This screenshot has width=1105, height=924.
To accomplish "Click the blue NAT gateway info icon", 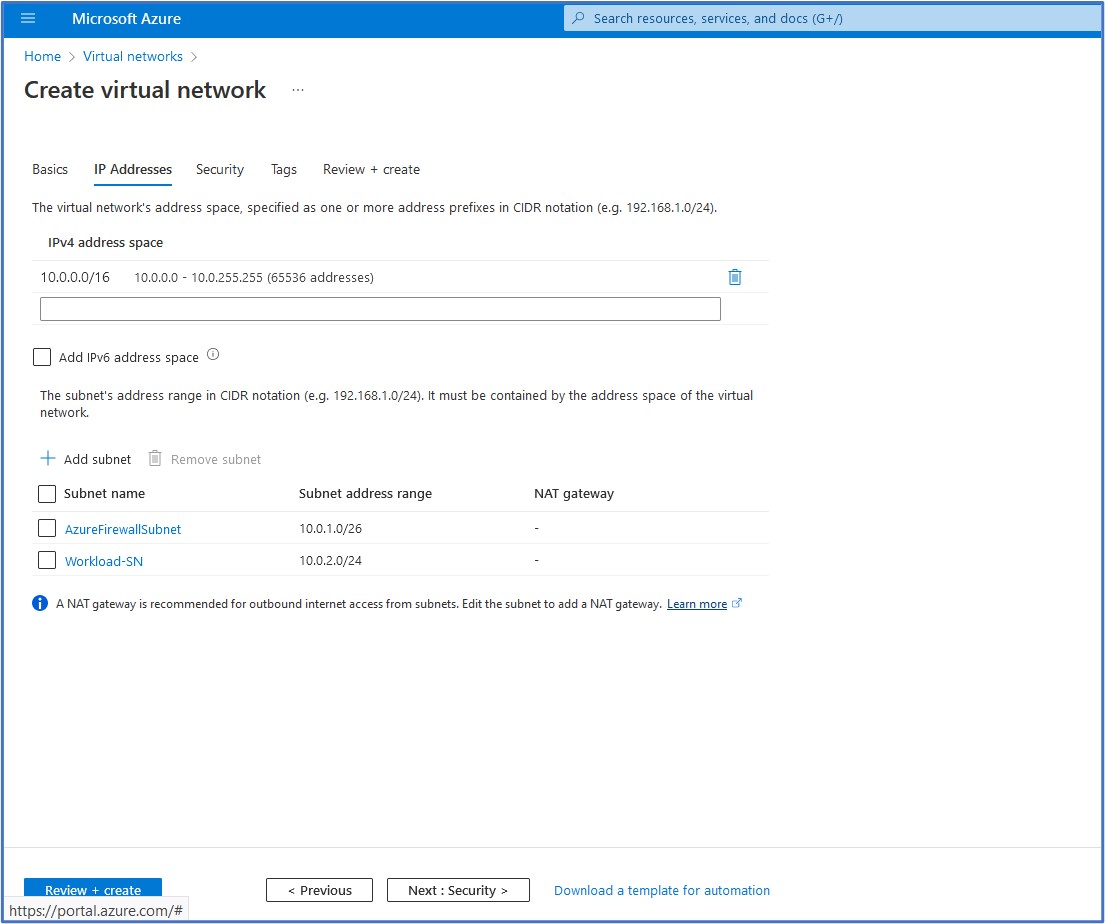I will pos(40,603).
